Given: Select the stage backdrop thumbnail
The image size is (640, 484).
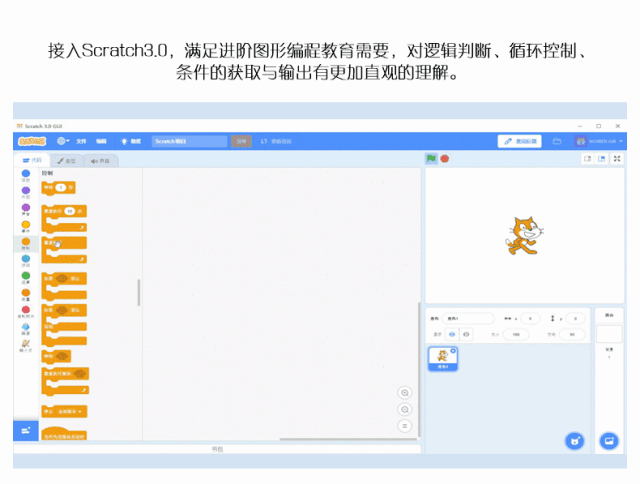Looking at the screenshot, I should pos(609,334).
